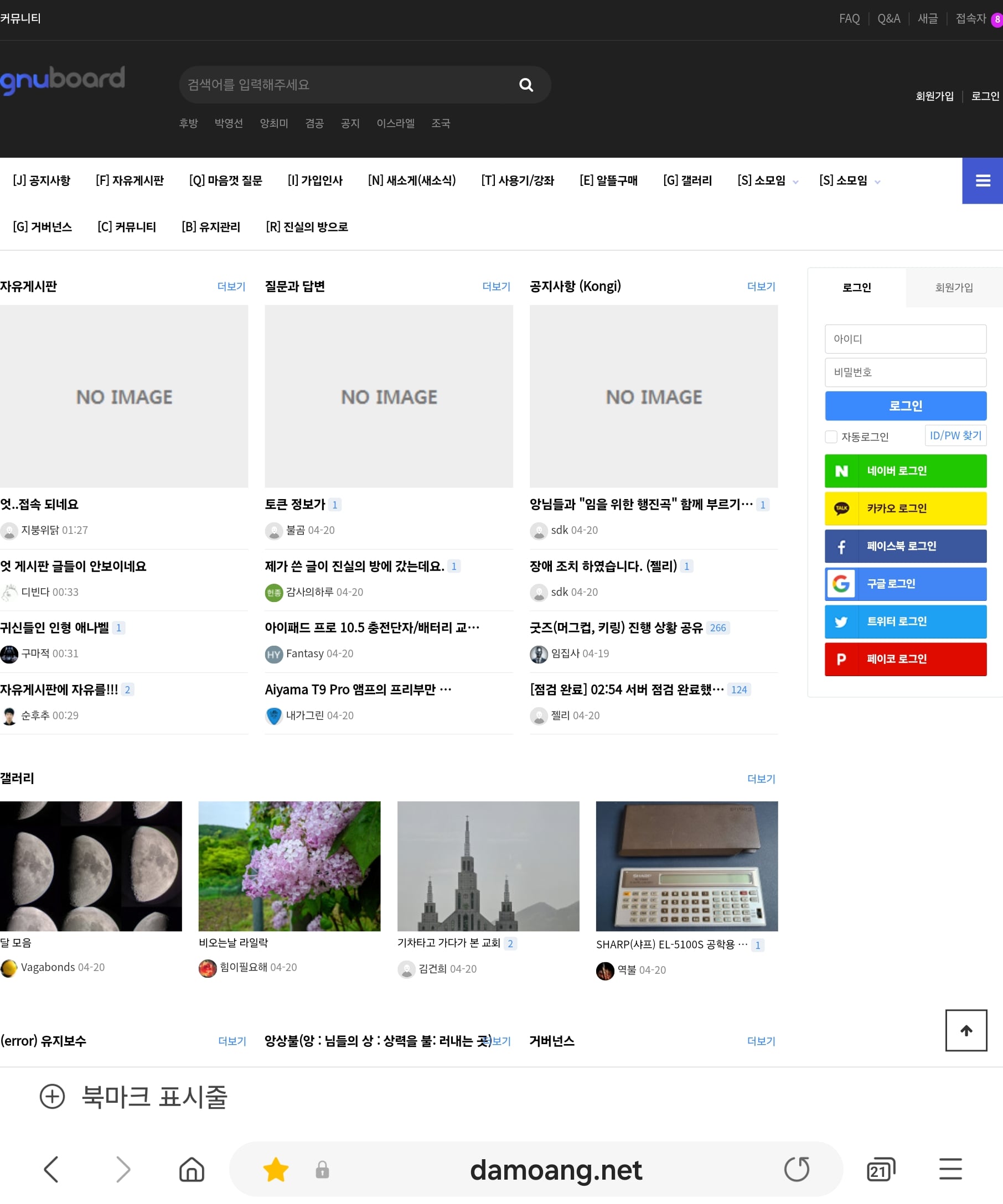Open the tabs counter showing 21
Viewport: 1003px width, 1204px height.
[880, 1169]
